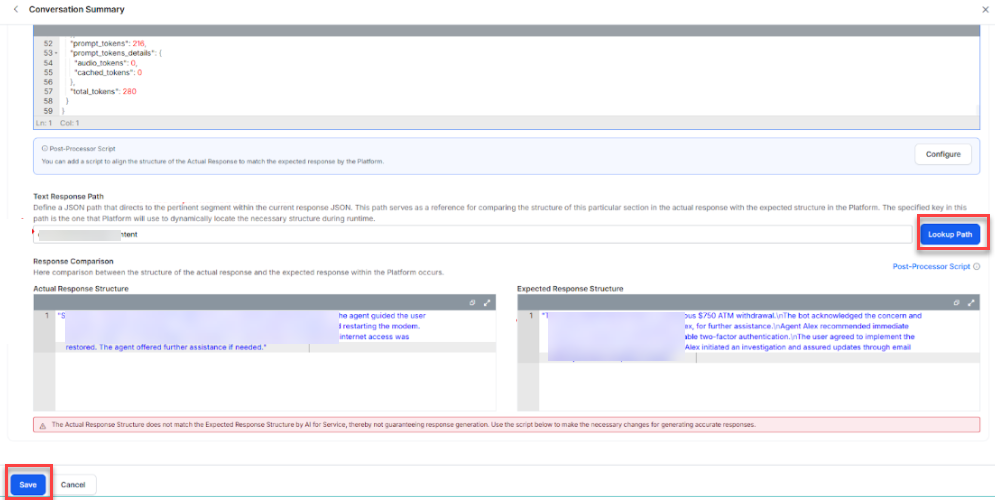Click the Lookup Path button

tap(949, 234)
